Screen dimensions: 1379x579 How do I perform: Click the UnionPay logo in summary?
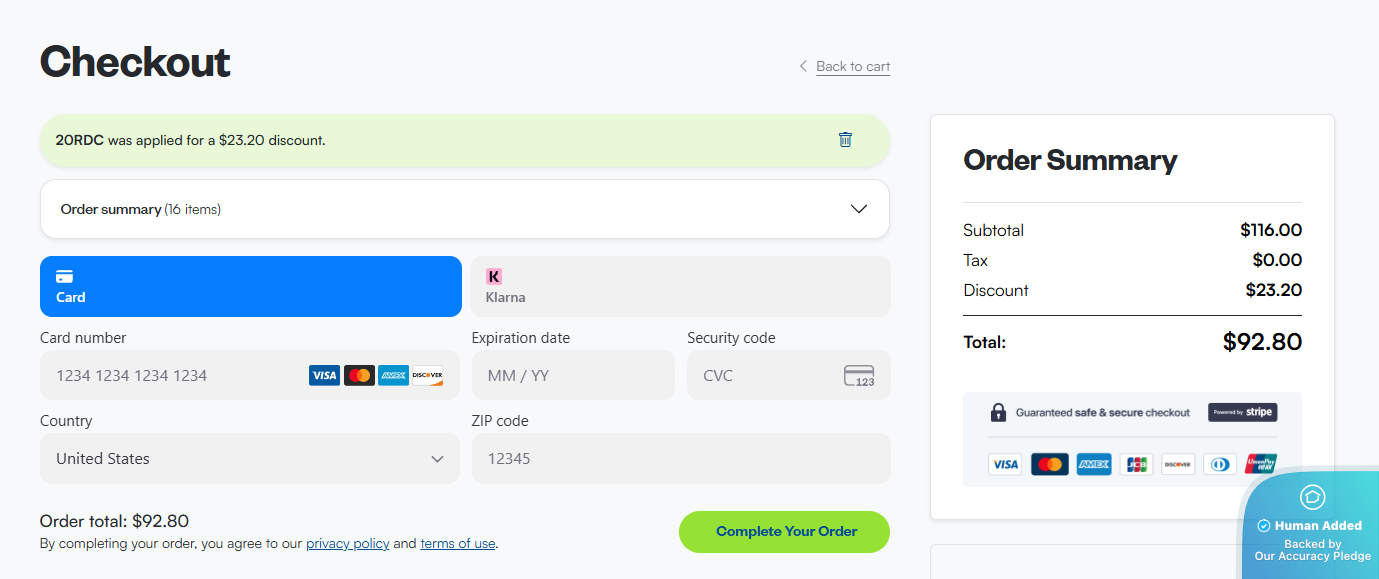[x=1261, y=464]
